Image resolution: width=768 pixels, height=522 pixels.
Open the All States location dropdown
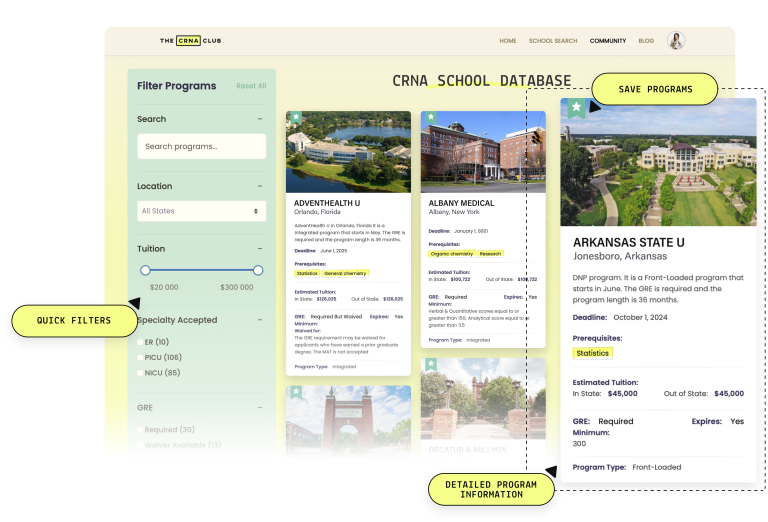click(x=202, y=211)
